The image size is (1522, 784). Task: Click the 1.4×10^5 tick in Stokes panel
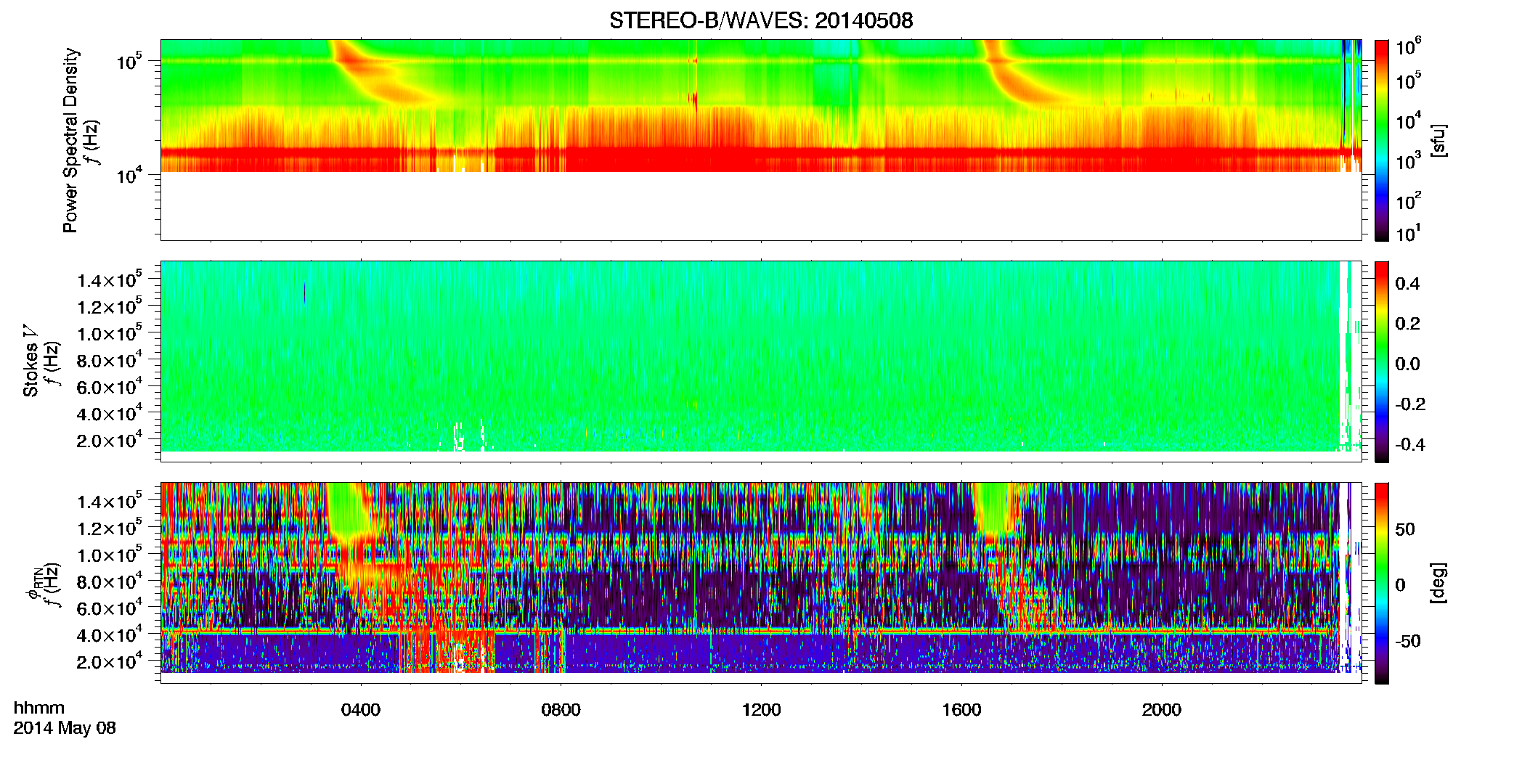coord(110,279)
